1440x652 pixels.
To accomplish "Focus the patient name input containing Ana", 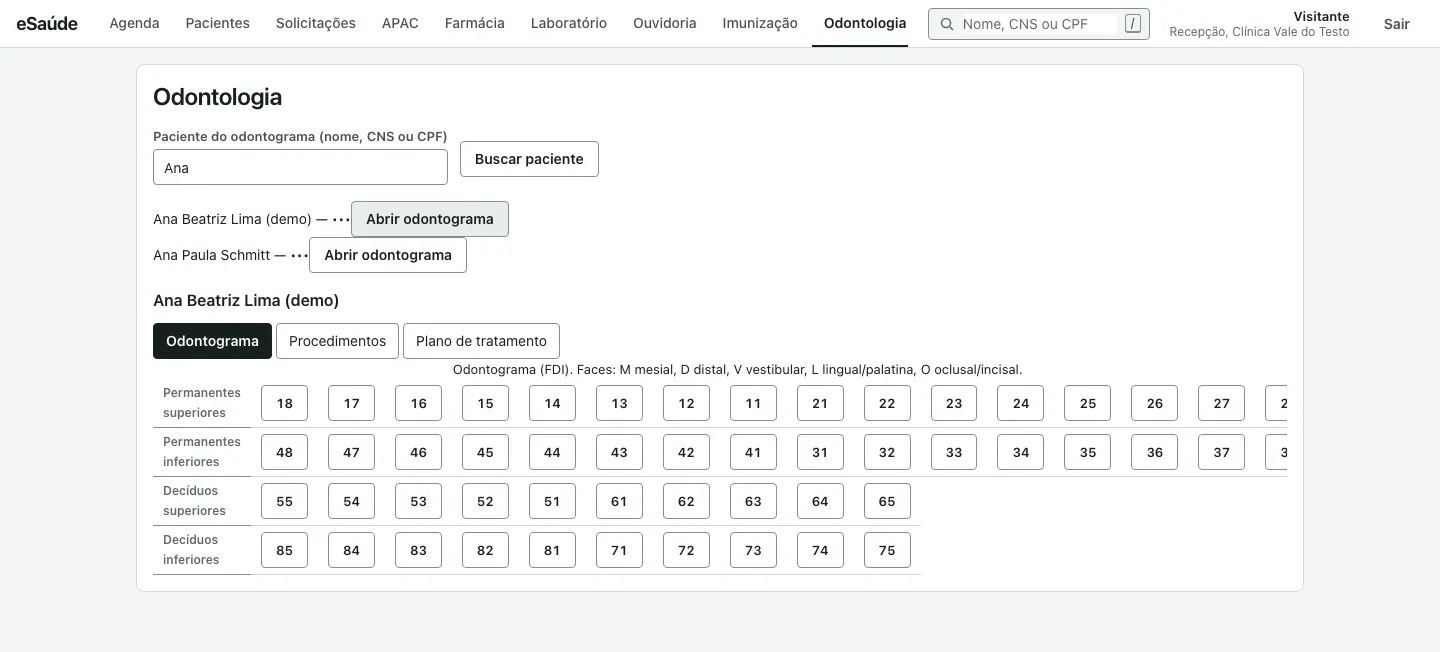I will (300, 168).
